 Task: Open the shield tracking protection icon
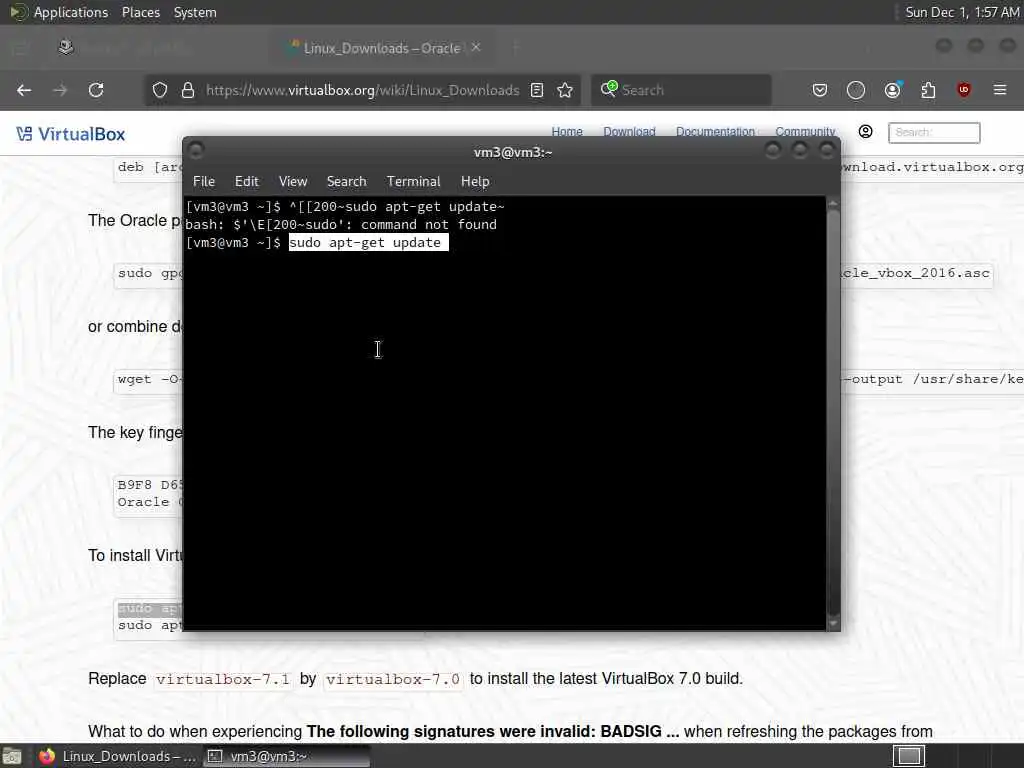pyautogui.click(x=159, y=90)
